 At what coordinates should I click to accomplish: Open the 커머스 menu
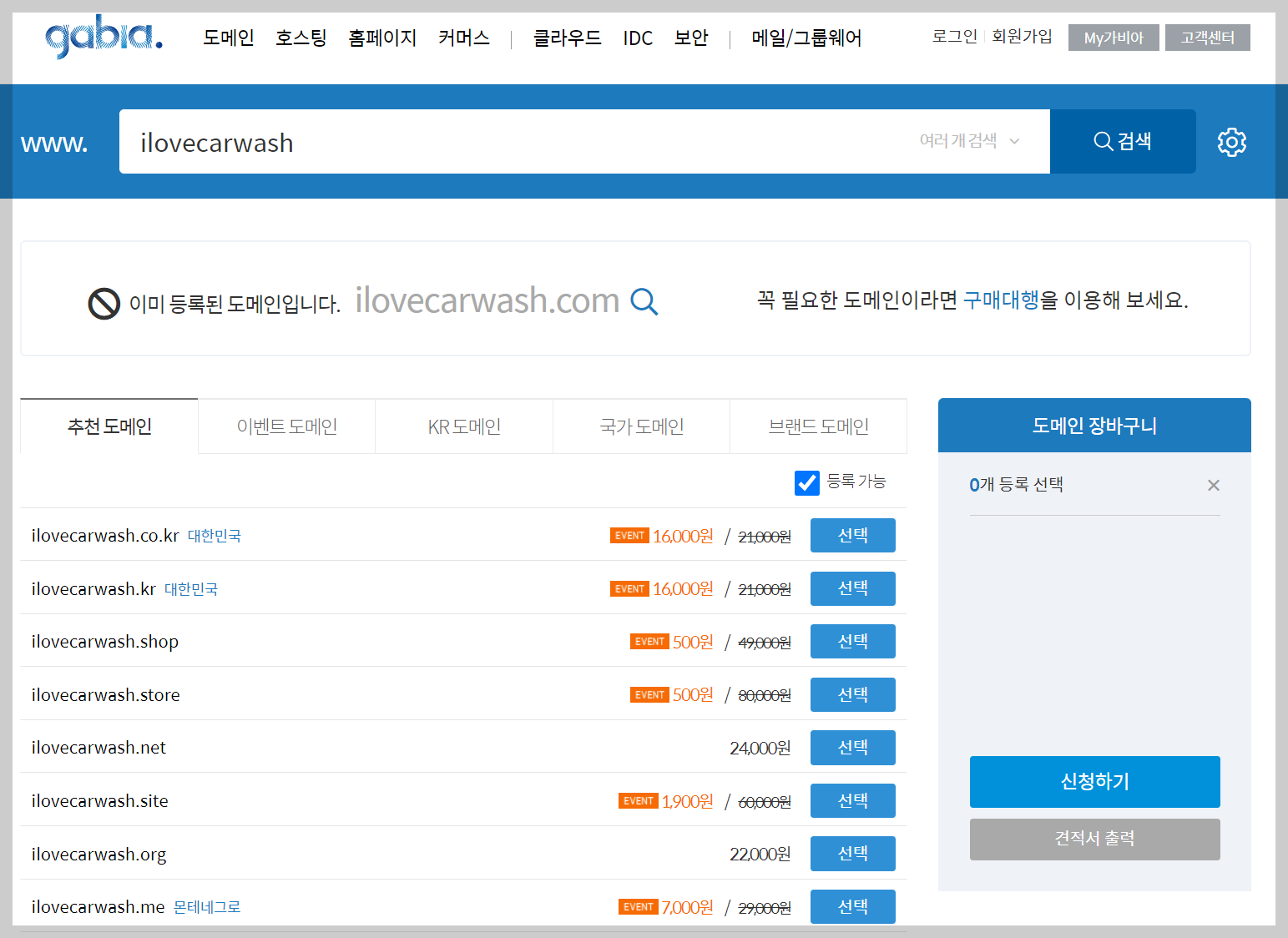point(464,38)
